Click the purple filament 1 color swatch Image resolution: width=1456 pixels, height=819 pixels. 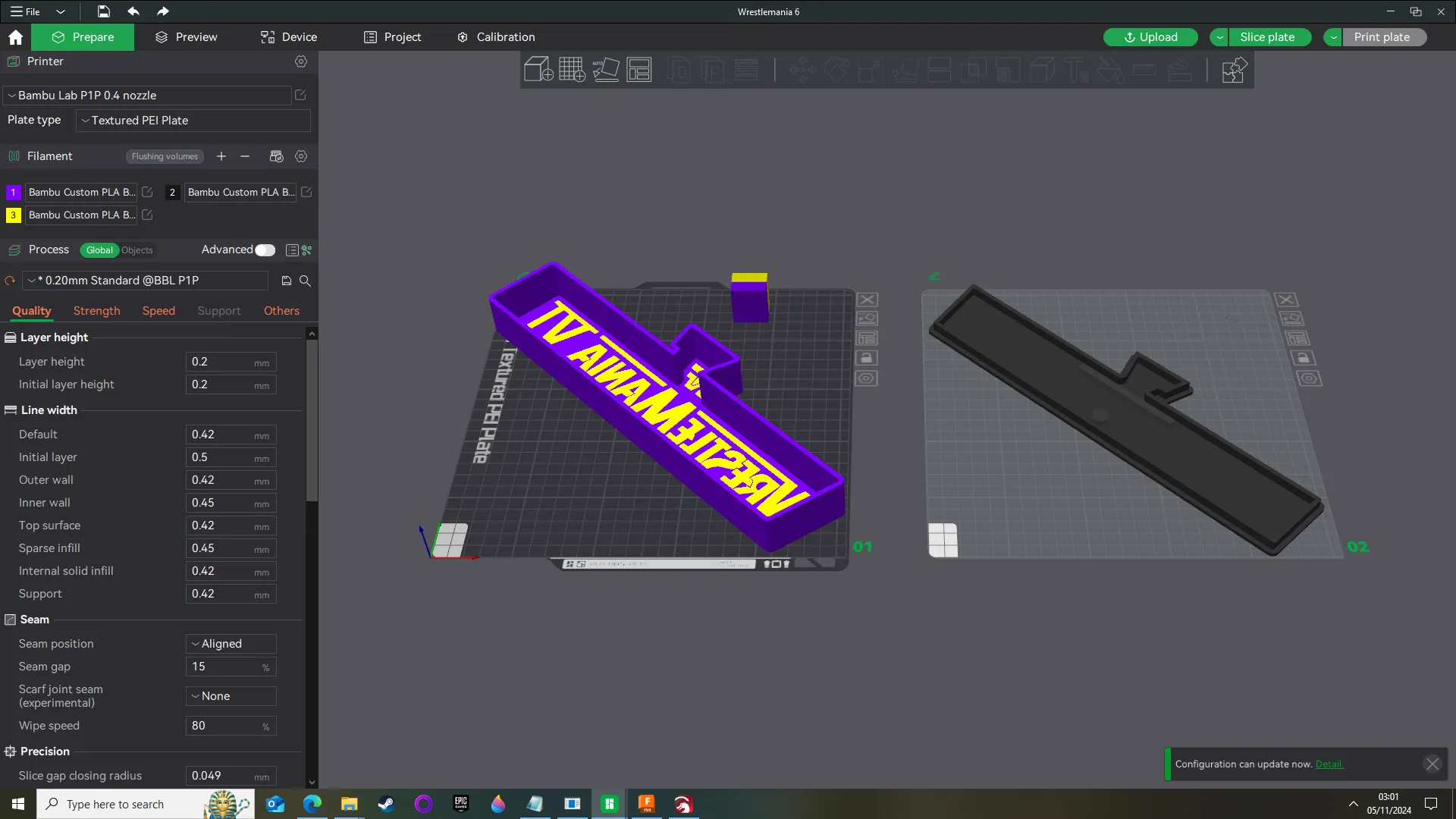pyautogui.click(x=13, y=193)
